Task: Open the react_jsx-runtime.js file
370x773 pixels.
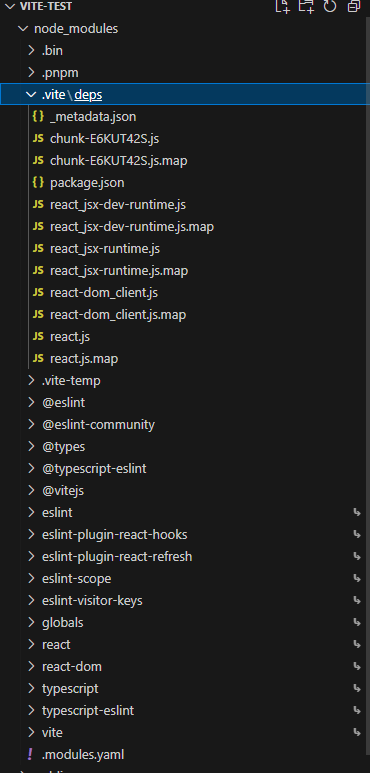Action: (105, 248)
